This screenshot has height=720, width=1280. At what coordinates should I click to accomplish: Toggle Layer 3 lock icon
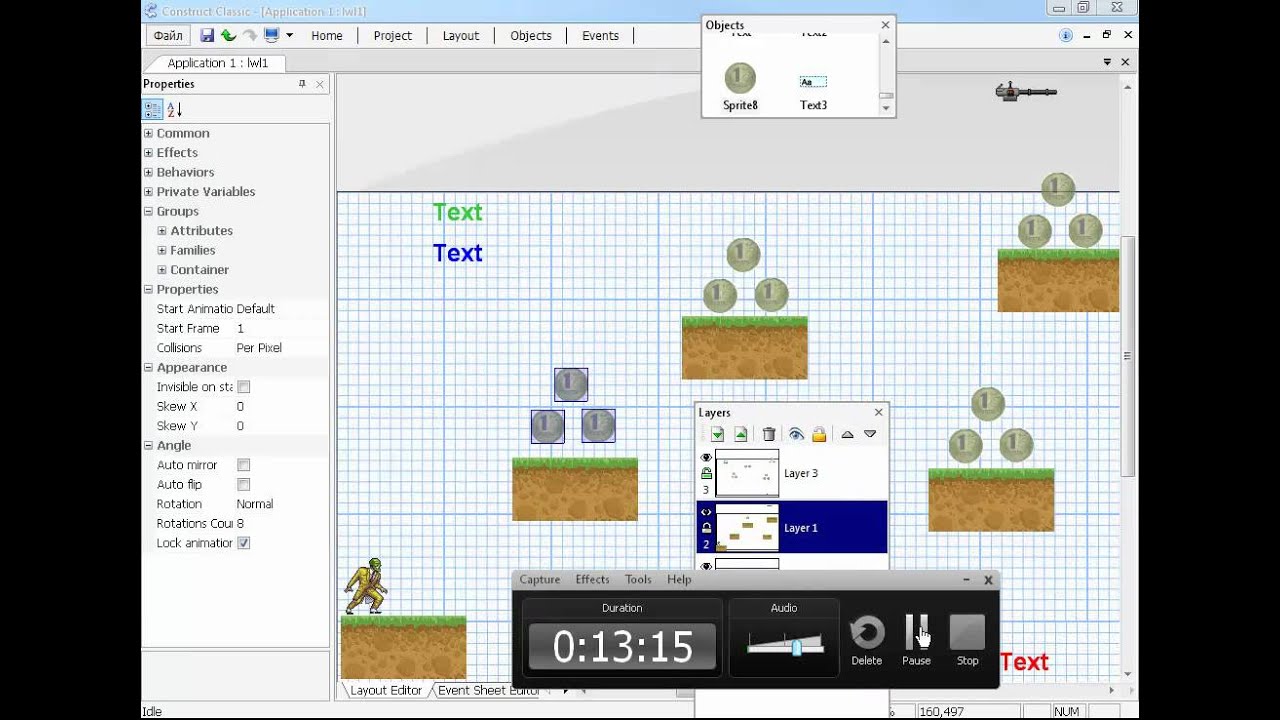[706, 473]
